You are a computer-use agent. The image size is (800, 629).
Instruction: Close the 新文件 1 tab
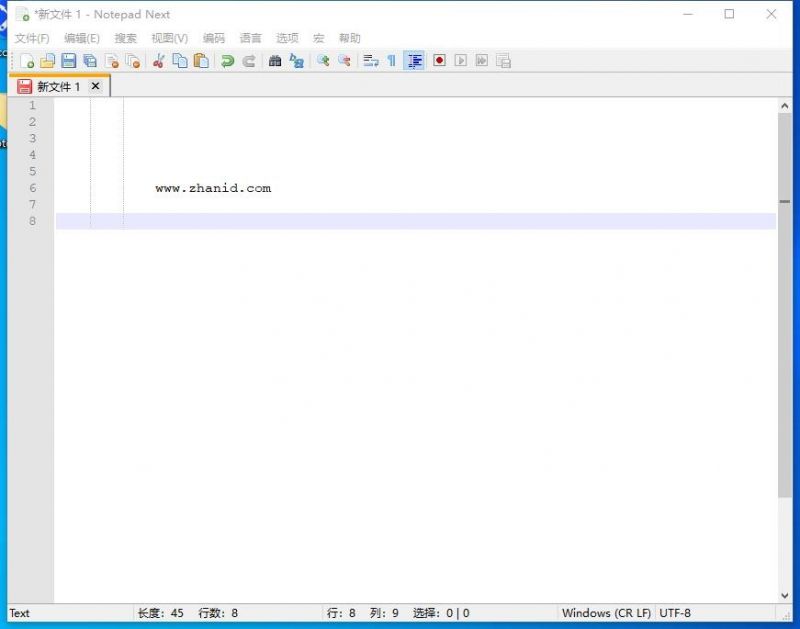pyautogui.click(x=95, y=86)
